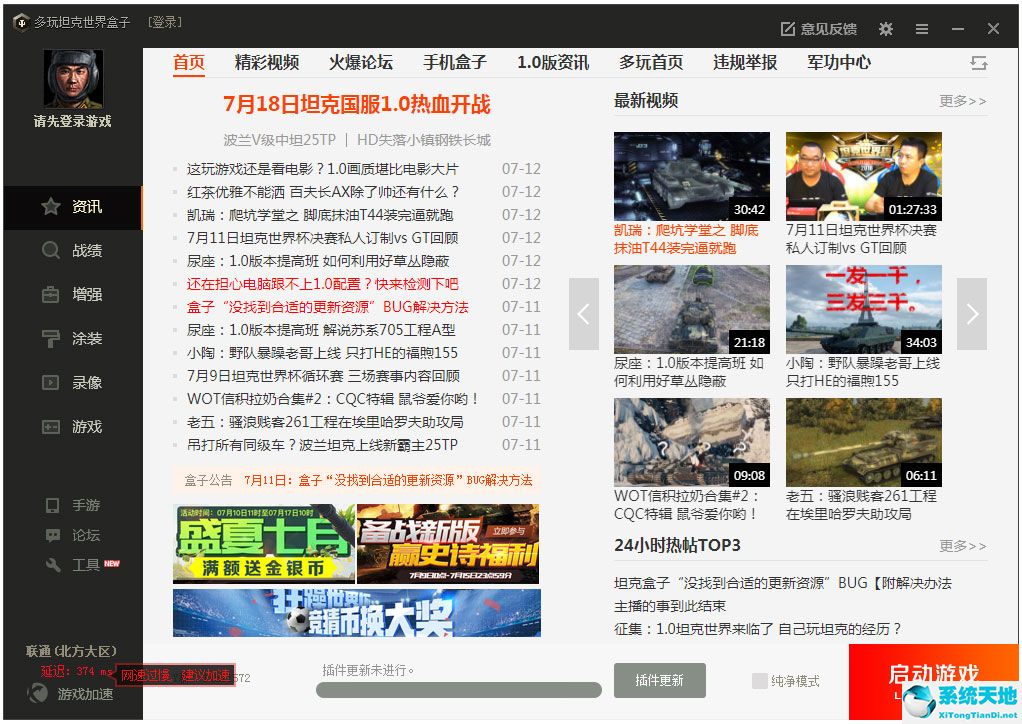Open article 红茶优雅不能洒 百夫长AX除了帅还有什么？
Viewport: 1022px width, 724px height.
323,192
